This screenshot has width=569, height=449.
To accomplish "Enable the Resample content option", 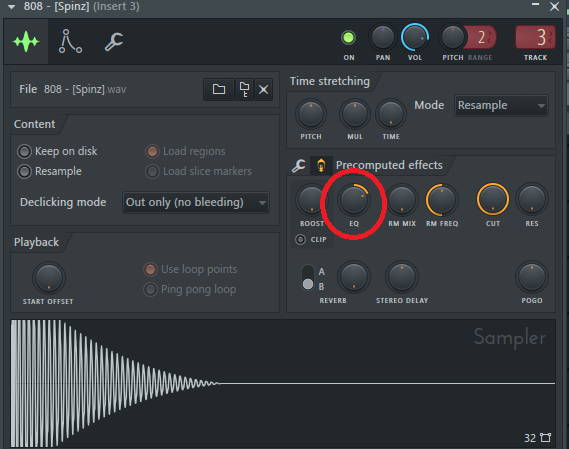I will pos(24,171).
